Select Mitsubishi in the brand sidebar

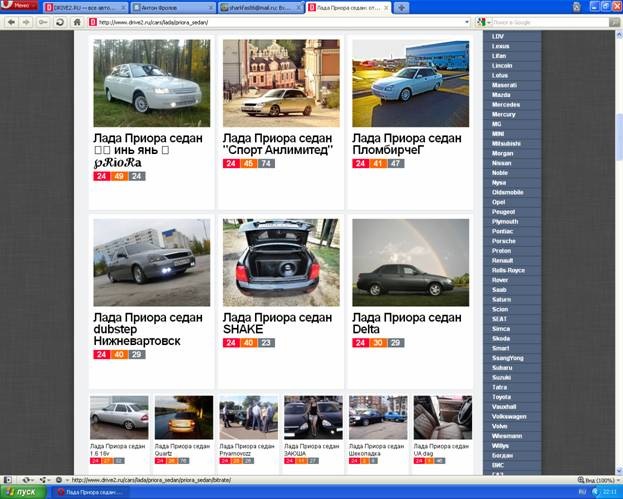click(x=506, y=143)
